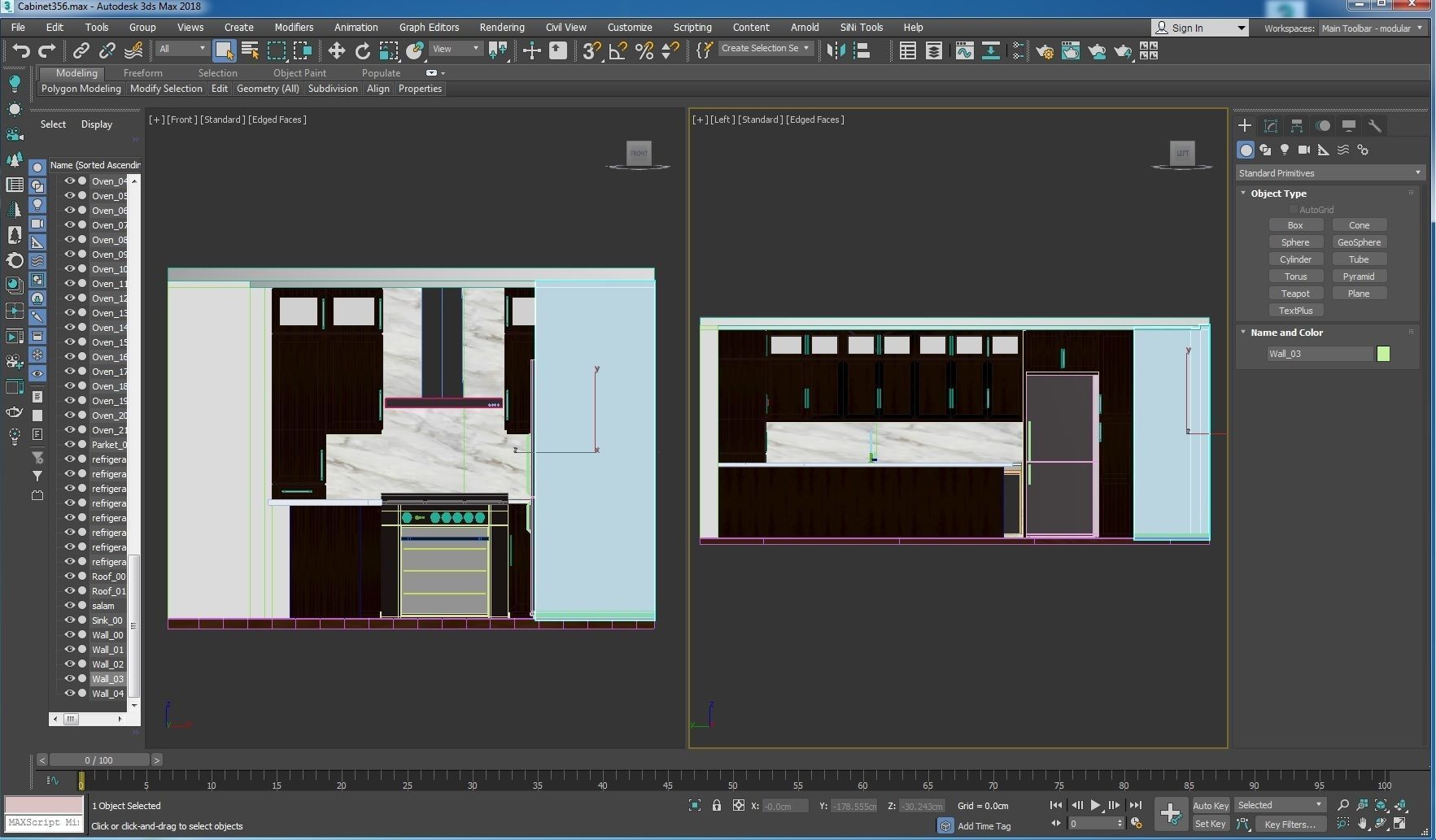
Task: Click the time slider 0 / 100 handle
Action: click(99, 759)
